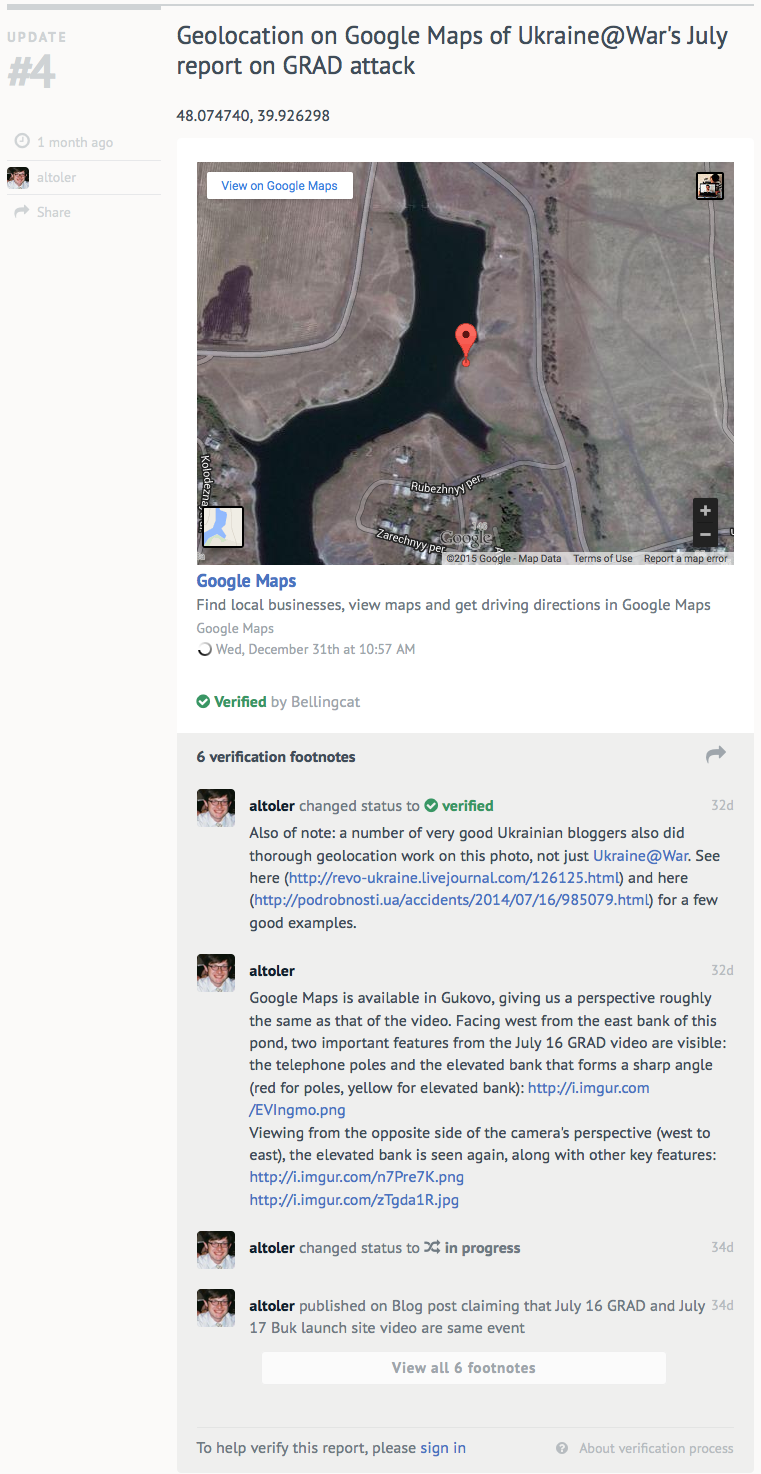
Task: Click the in progress shuffle icon
Action: tap(432, 1248)
